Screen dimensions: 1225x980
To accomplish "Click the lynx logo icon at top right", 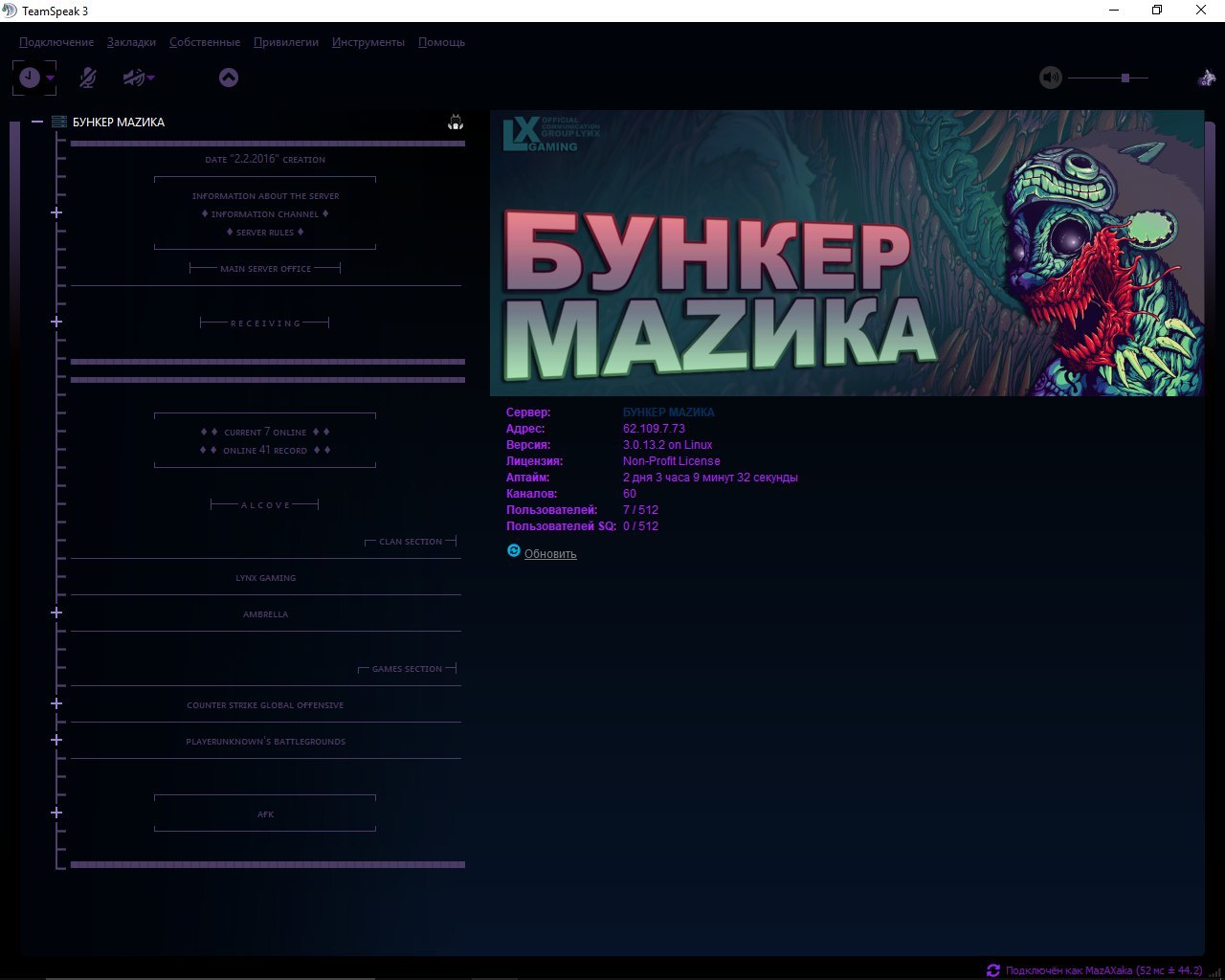I will point(1207,78).
